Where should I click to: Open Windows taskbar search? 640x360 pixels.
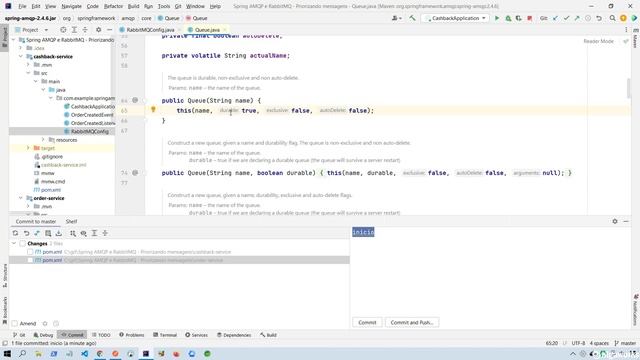tap(22, 353)
